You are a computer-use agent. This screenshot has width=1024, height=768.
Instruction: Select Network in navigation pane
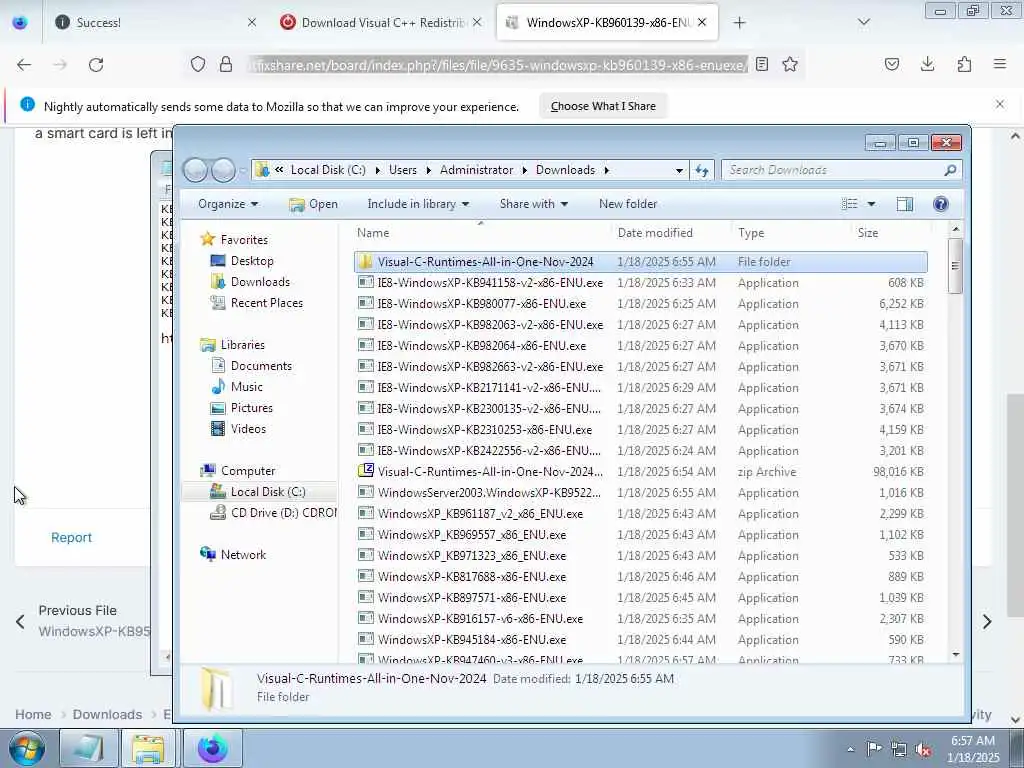pos(243,555)
